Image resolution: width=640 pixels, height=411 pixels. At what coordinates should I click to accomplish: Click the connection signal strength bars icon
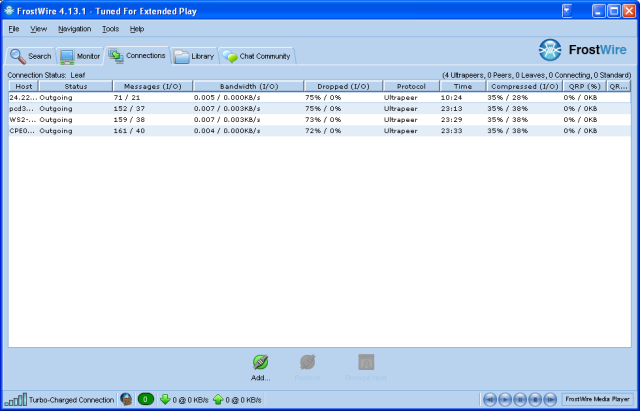[x=16, y=399]
